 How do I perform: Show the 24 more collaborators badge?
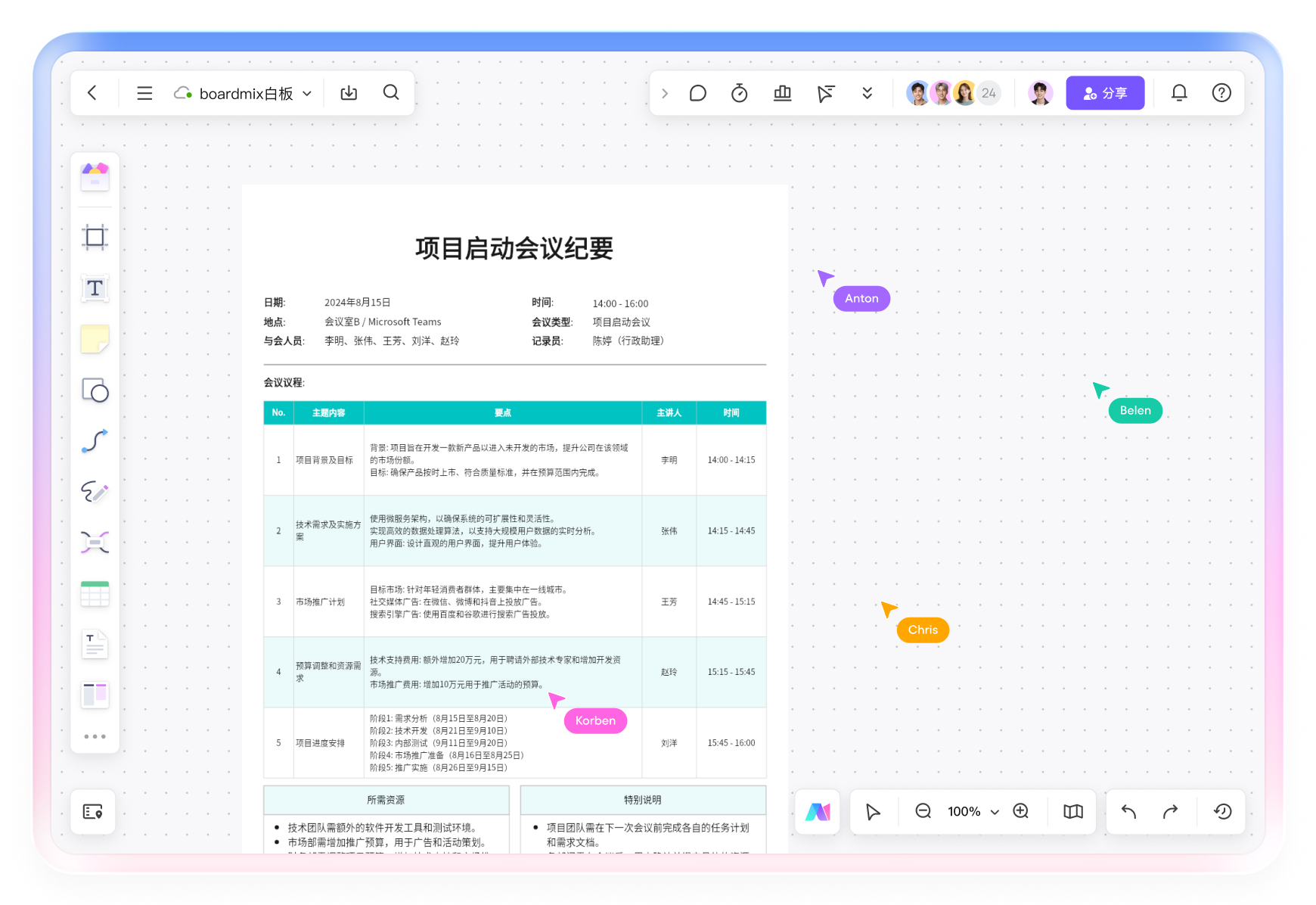click(x=989, y=93)
